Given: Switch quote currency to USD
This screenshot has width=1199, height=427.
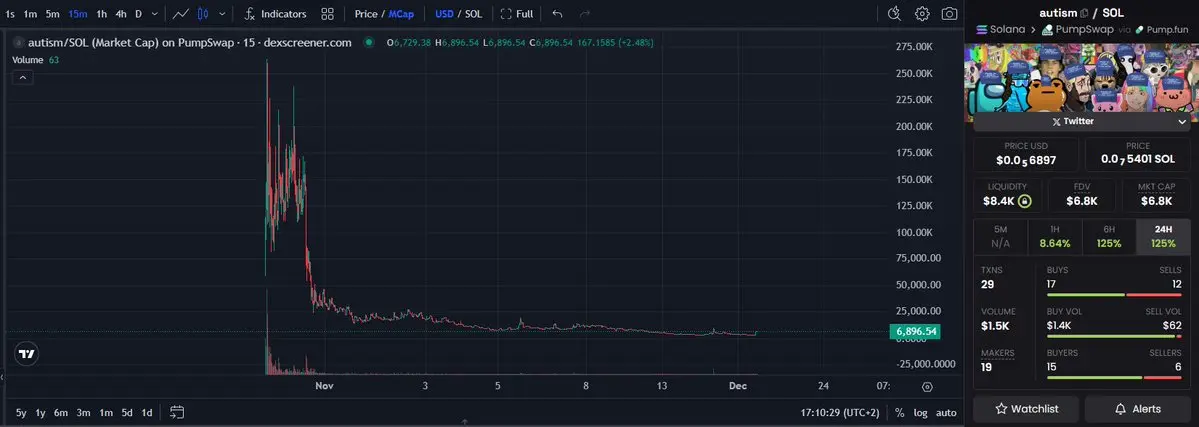Looking at the screenshot, I should point(444,14).
